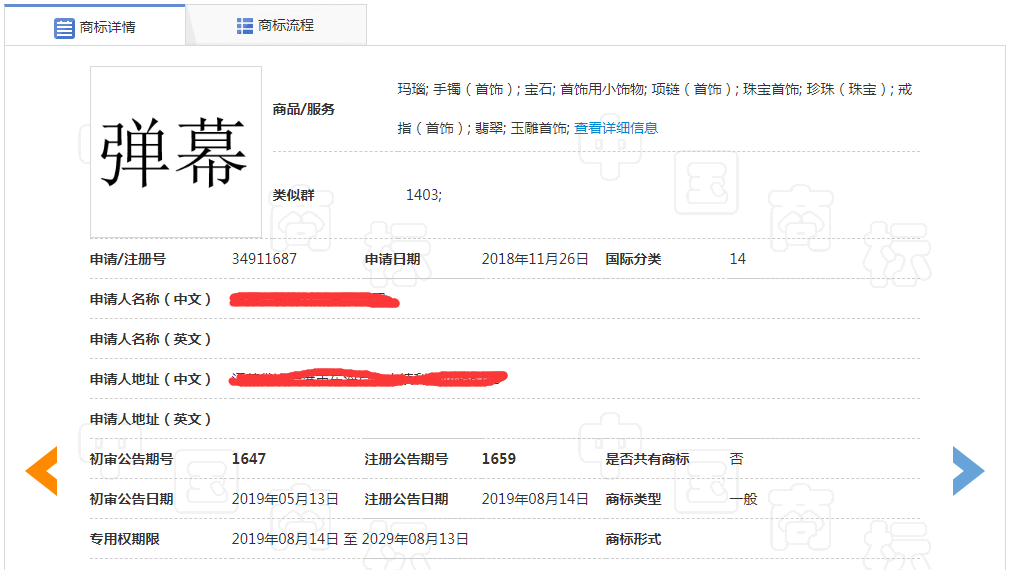Click the redacted 申请人名称（中文） value
The width and height of the screenshot is (1015, 570).
[x=314, y=299]
